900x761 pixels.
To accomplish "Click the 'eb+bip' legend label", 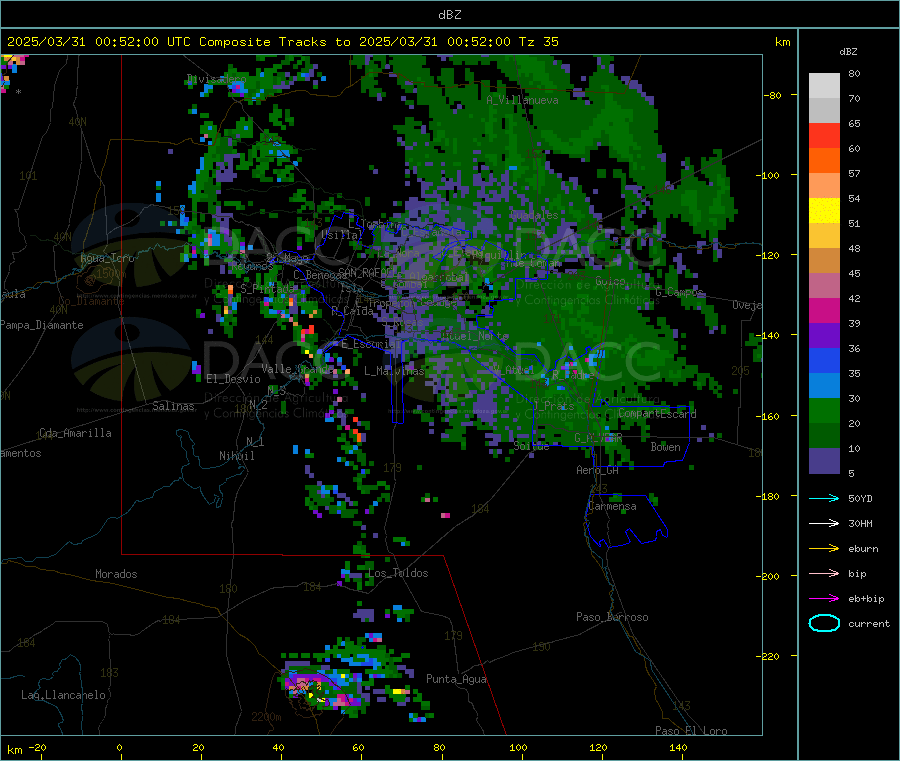I will pyautogui.click(x=866, y=599).
